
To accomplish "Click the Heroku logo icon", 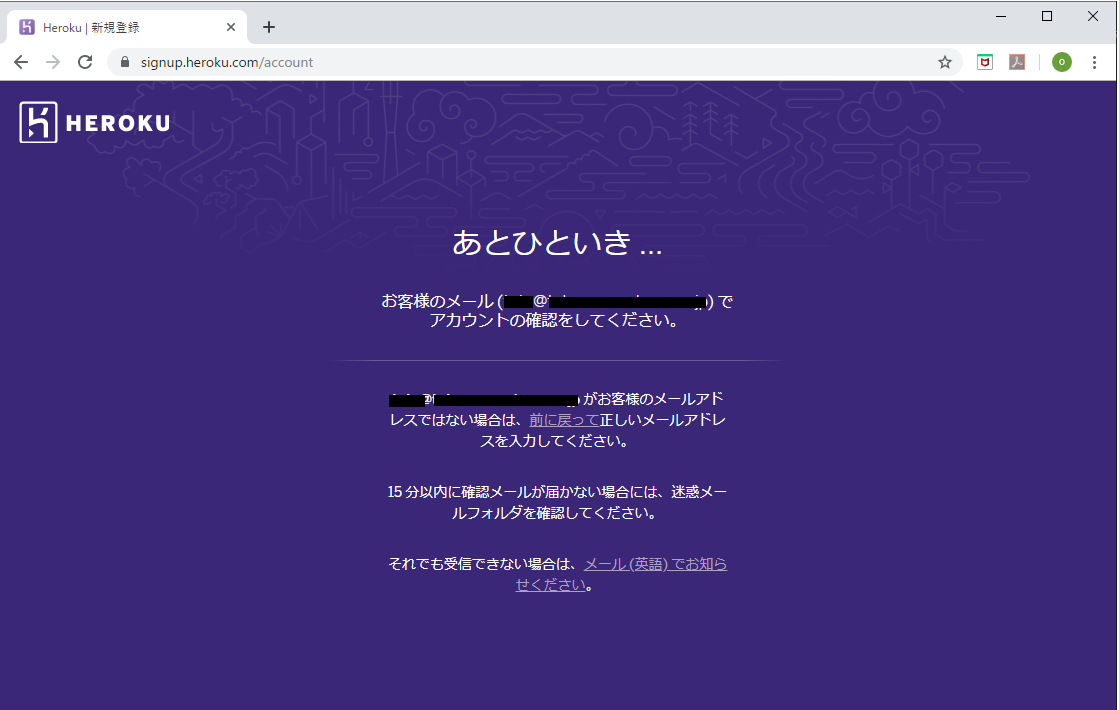I will [39, 122].
